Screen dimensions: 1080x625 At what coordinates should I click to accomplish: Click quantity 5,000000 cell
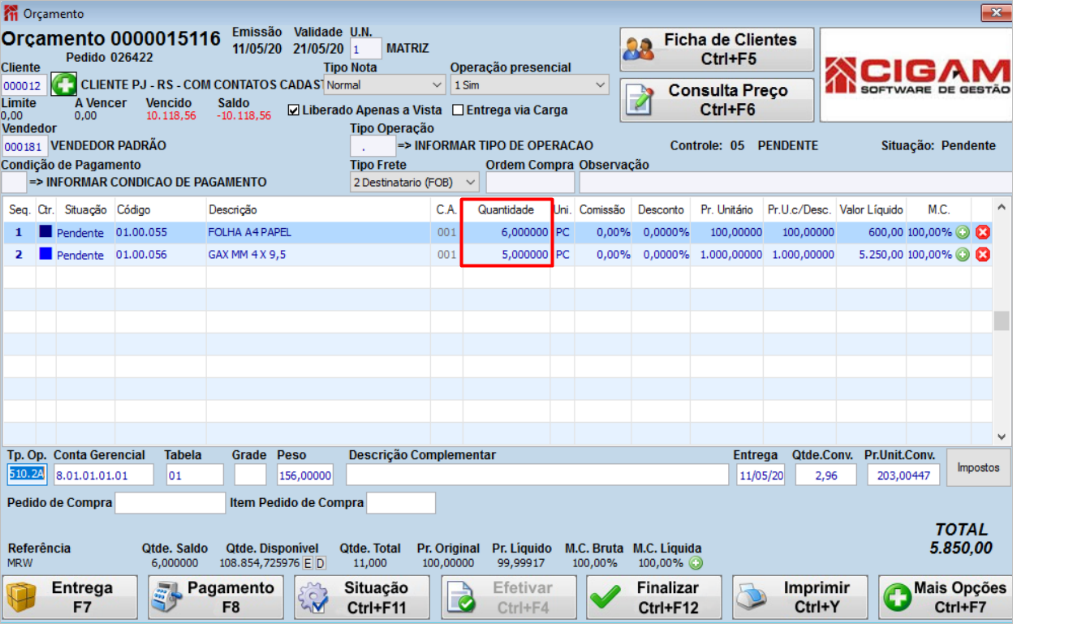[x=507, y=254]
